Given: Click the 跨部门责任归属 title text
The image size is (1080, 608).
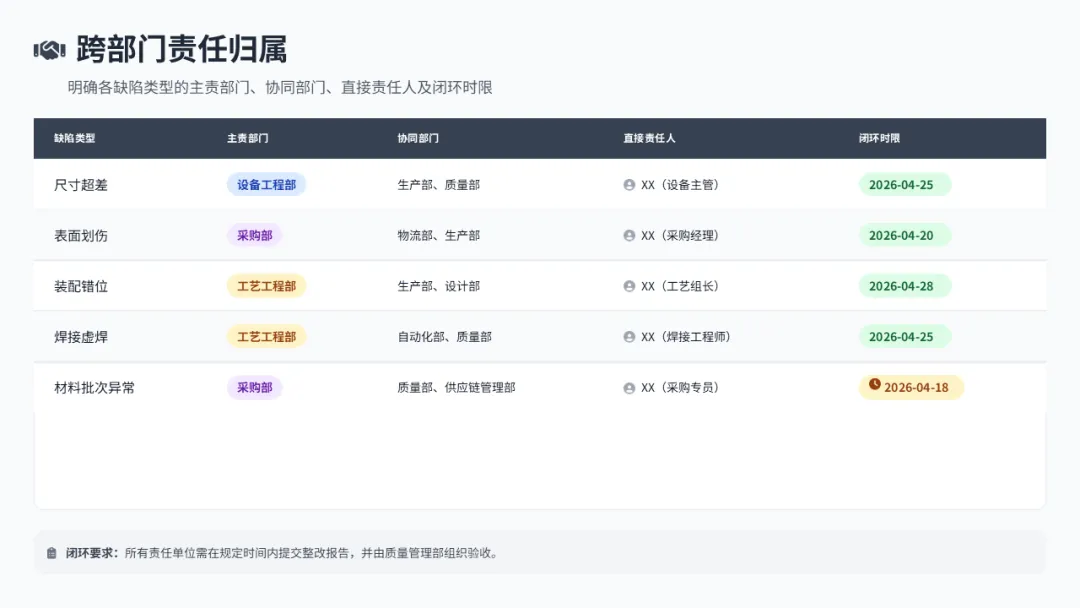Looking at the screenshot, I should (182, 50).
